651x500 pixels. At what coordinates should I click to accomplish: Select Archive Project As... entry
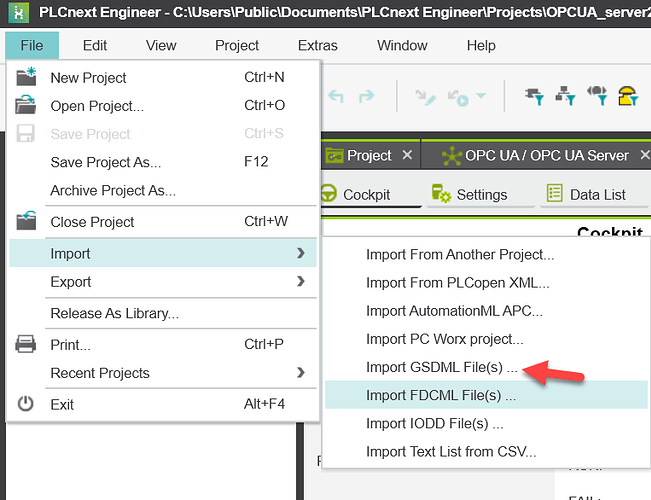[163, 190]
